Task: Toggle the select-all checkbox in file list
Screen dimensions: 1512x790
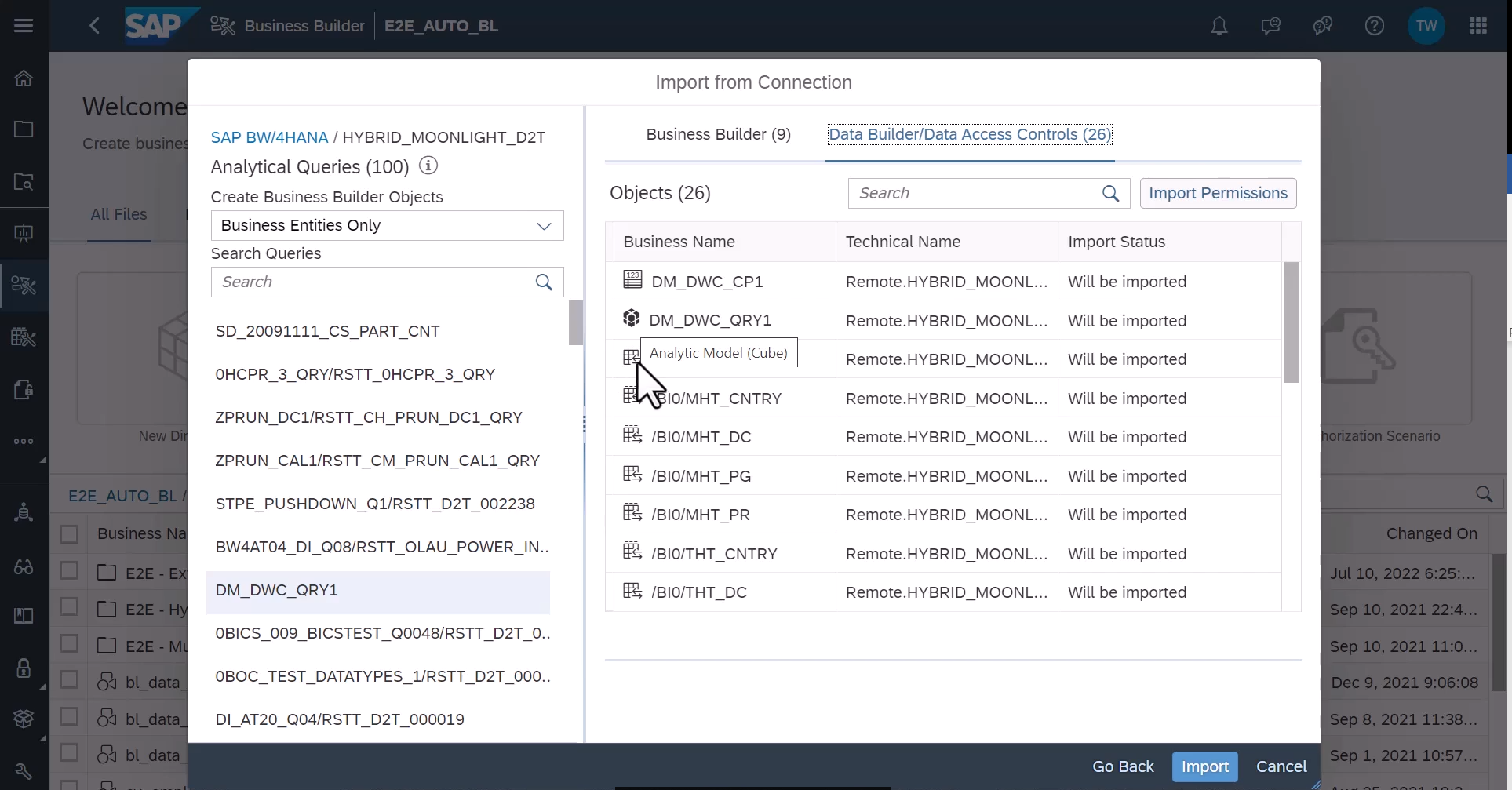Action: pos(69,534)
